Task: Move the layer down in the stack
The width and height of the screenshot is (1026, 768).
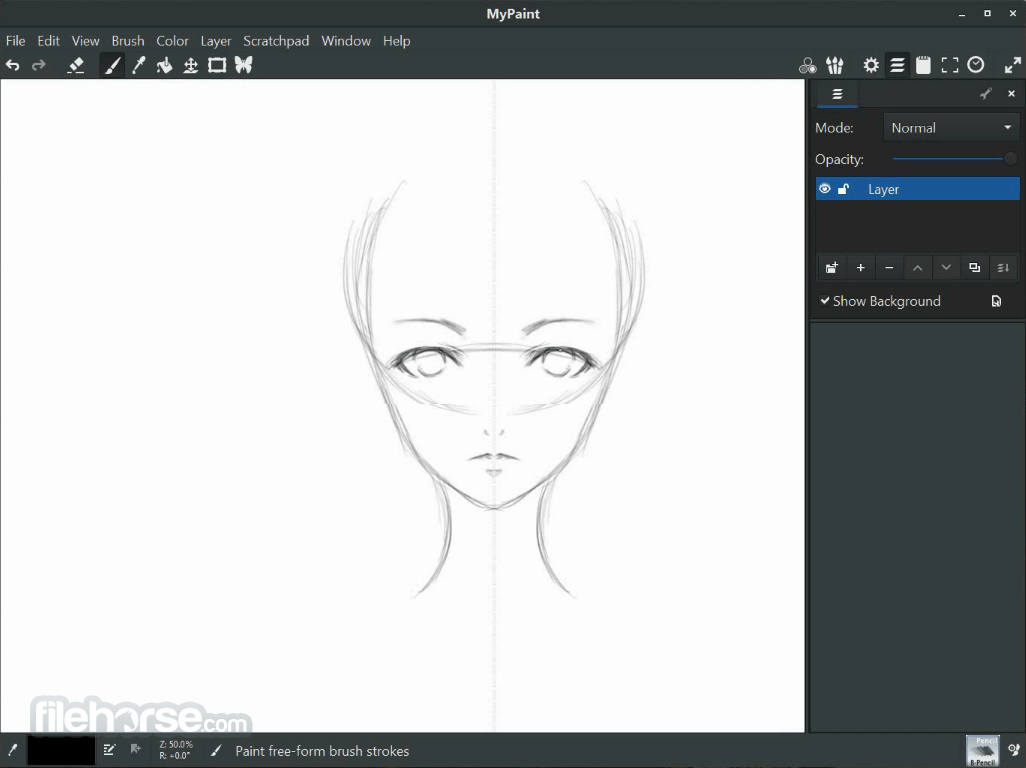Action: tap(946, 268)
